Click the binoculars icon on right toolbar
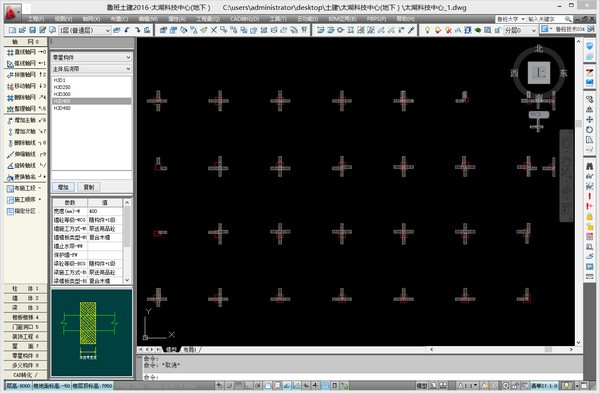Image resolution: width=600 pixels, height=394 pixels. [x=589, y=166]
